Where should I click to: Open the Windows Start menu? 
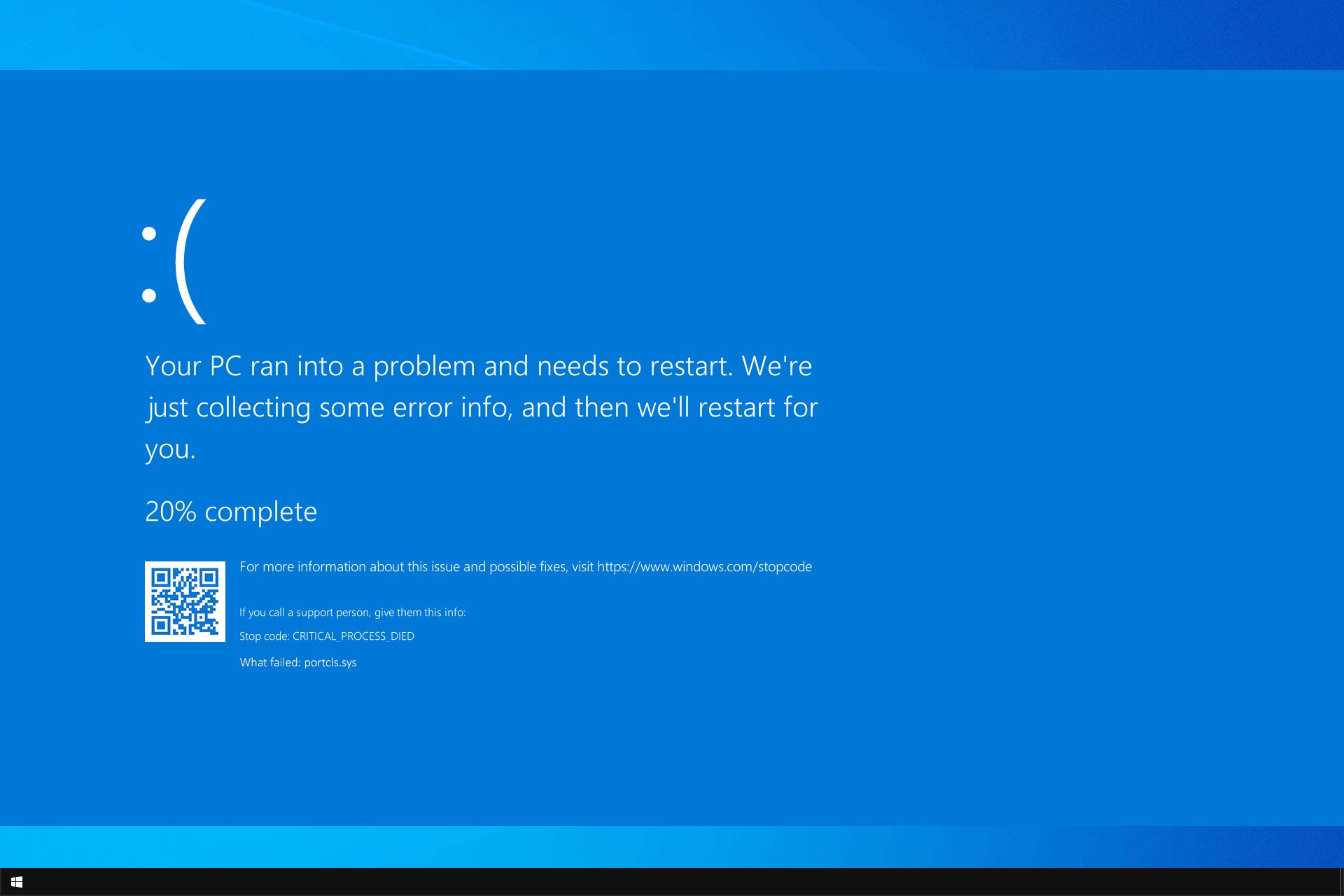coord(17,882)
